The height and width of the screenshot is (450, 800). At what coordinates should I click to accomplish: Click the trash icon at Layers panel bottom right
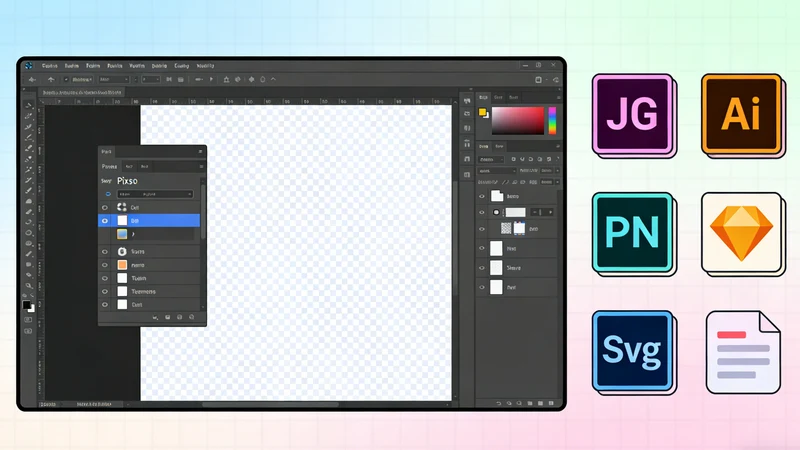coord(551,403)
